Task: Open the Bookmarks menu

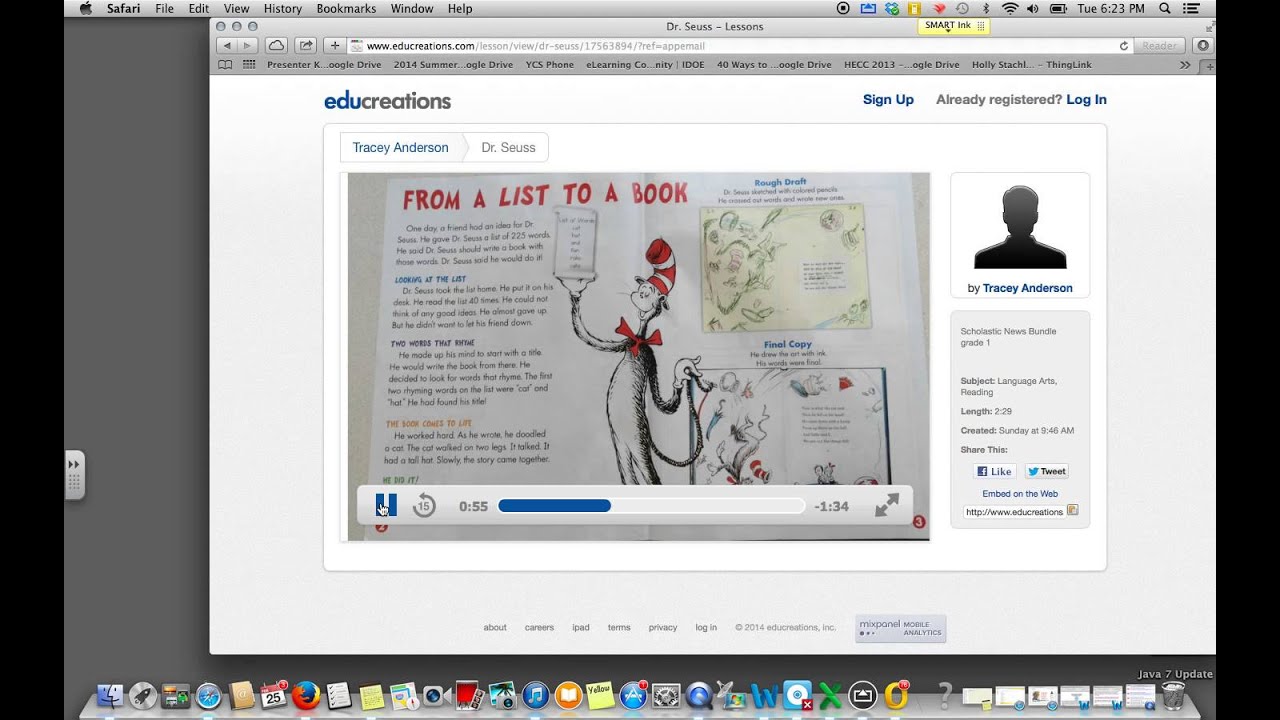Action: [346, 8]
